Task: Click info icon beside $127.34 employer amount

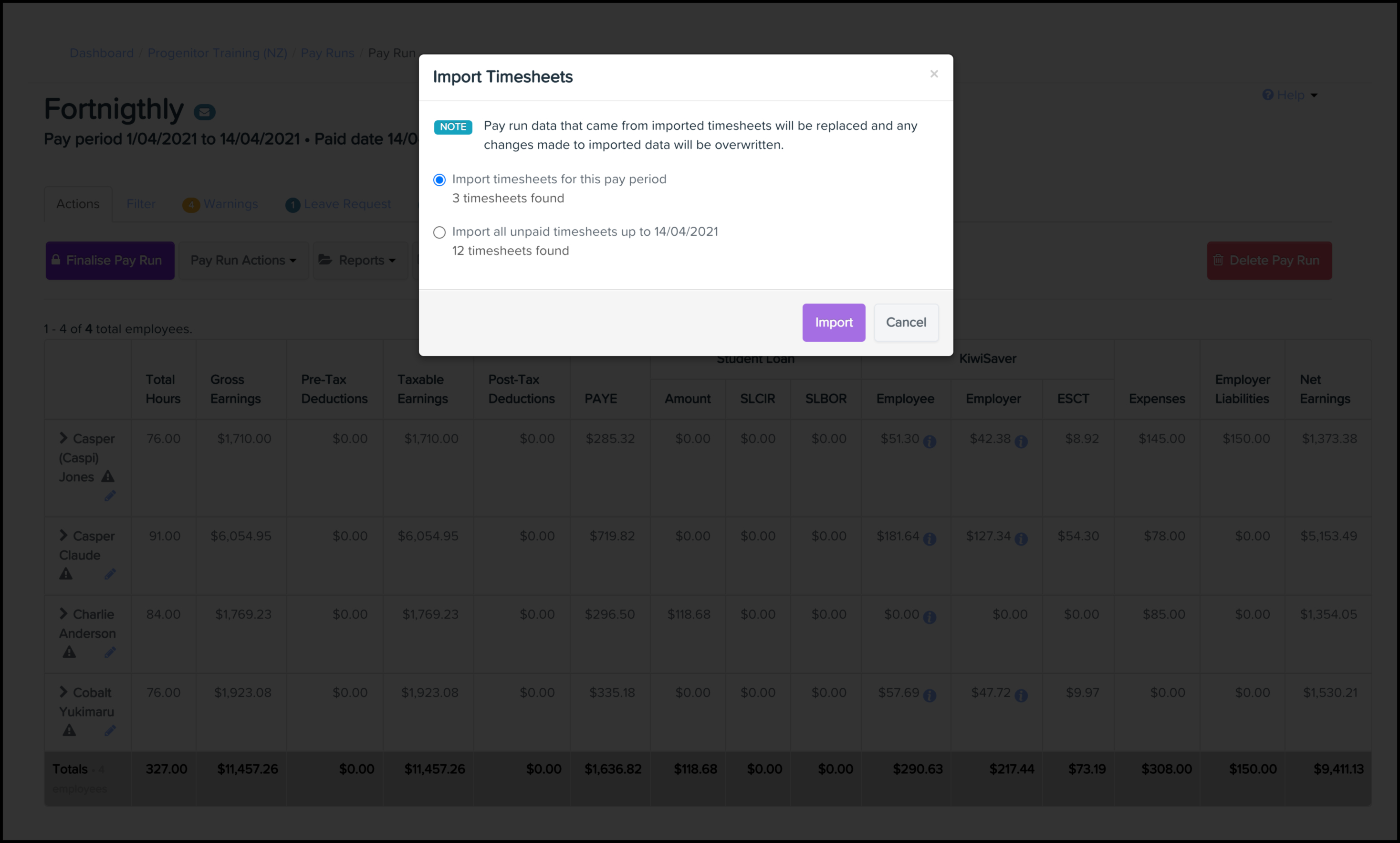Action: point(1021,538)
